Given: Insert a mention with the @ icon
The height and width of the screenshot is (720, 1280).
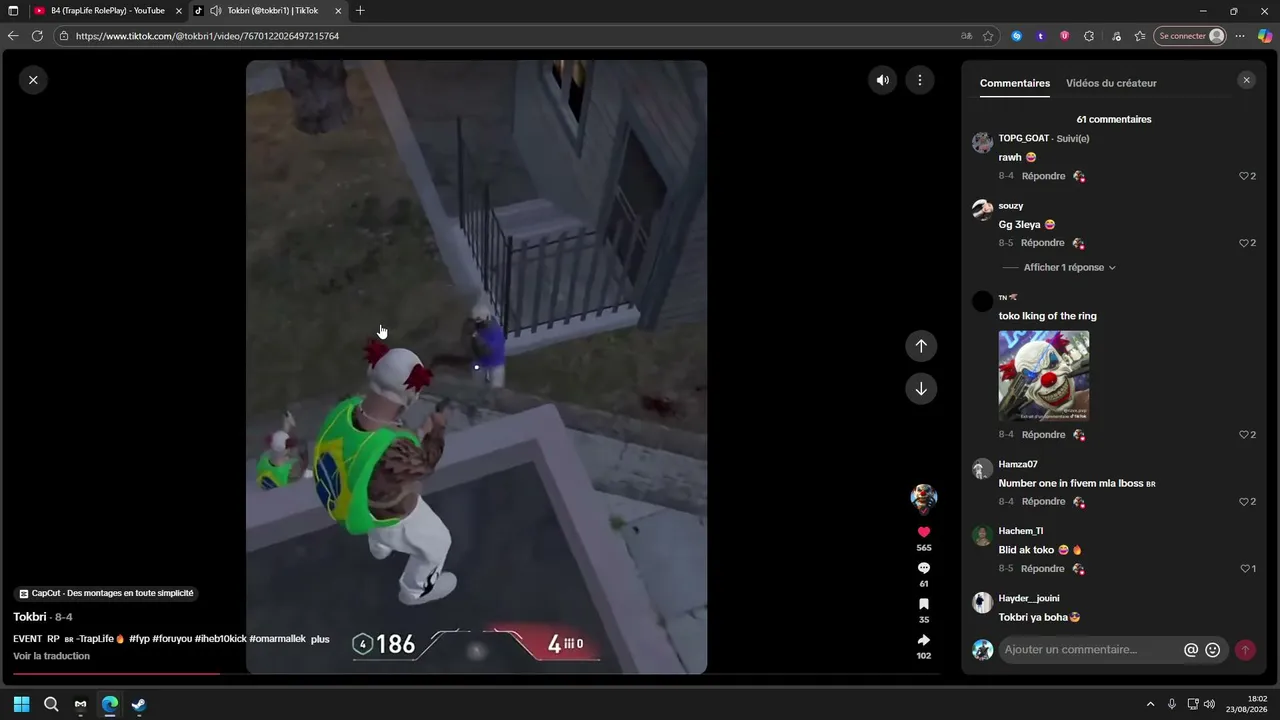Looking at the screenshot, I should tap(1191, 650).
